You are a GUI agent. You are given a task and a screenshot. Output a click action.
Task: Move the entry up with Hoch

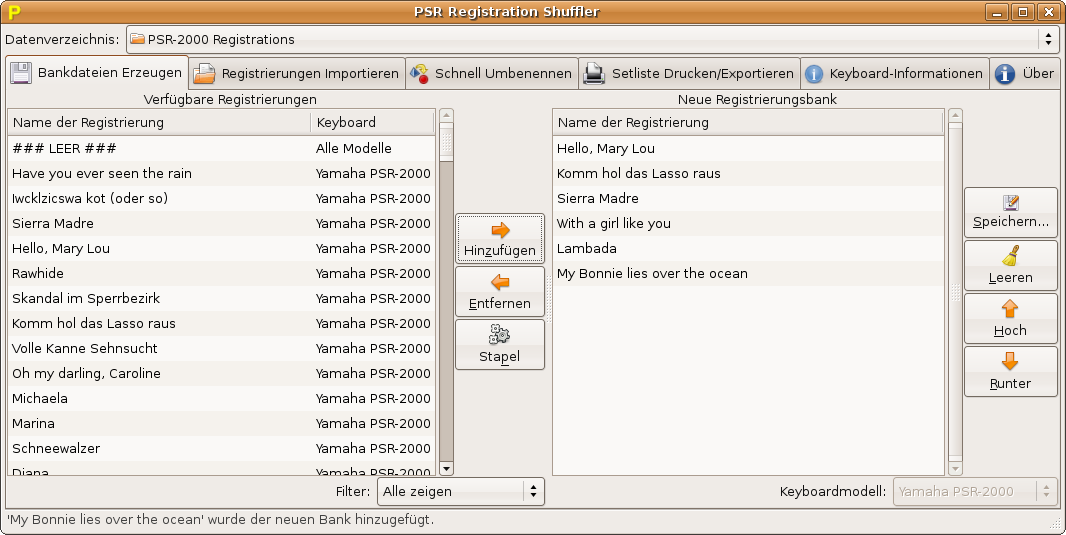pyautogui.click(x=1010, y=319)
